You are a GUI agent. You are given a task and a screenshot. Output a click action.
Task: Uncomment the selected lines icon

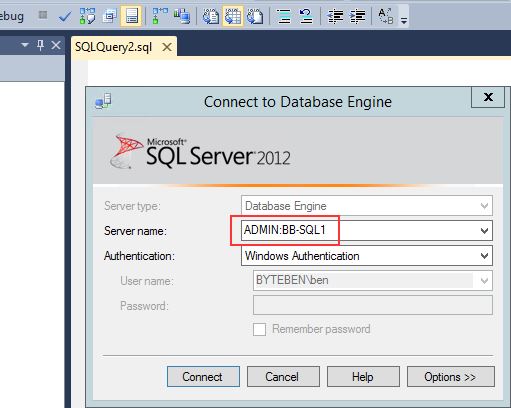click(306, 16)
